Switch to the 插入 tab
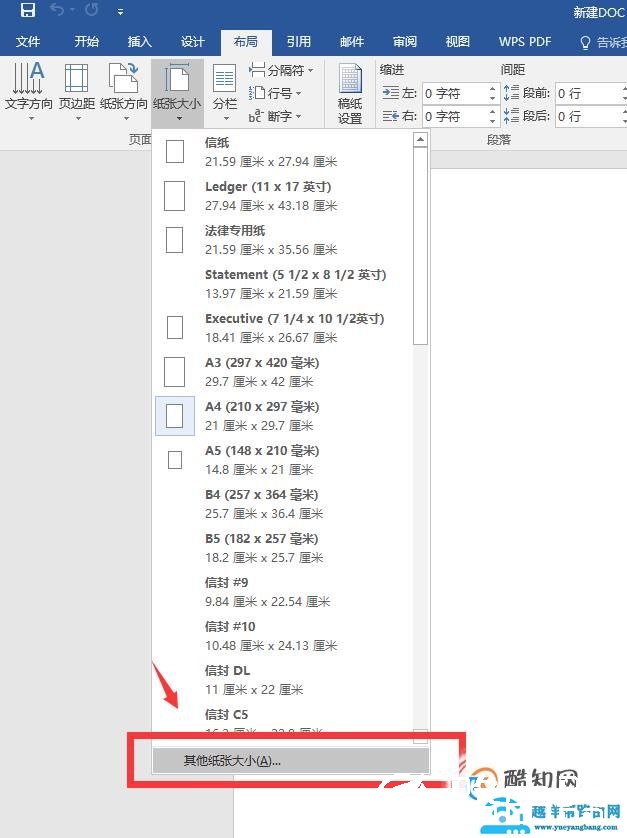The height and width of the screenshot is (838, 627). pyautogui.click(x=140, y=42)
